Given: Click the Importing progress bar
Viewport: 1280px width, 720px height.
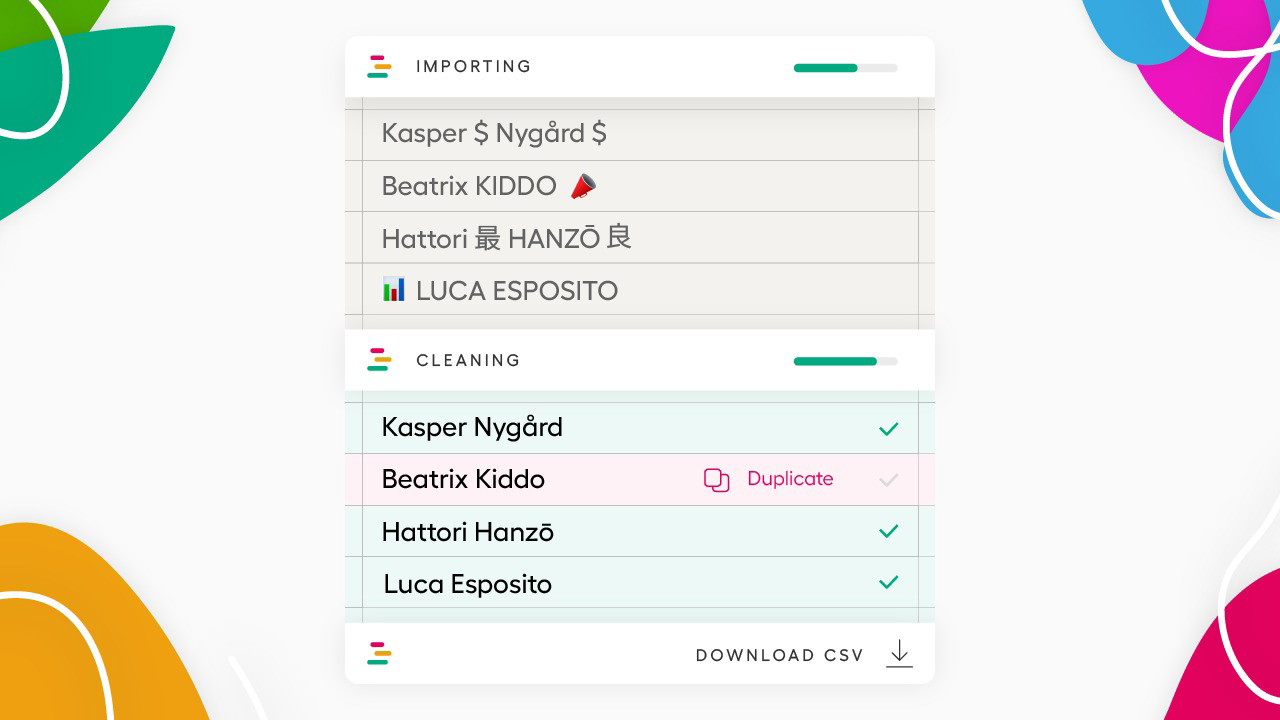Looking at the screenshot, I should click(845, 68).
